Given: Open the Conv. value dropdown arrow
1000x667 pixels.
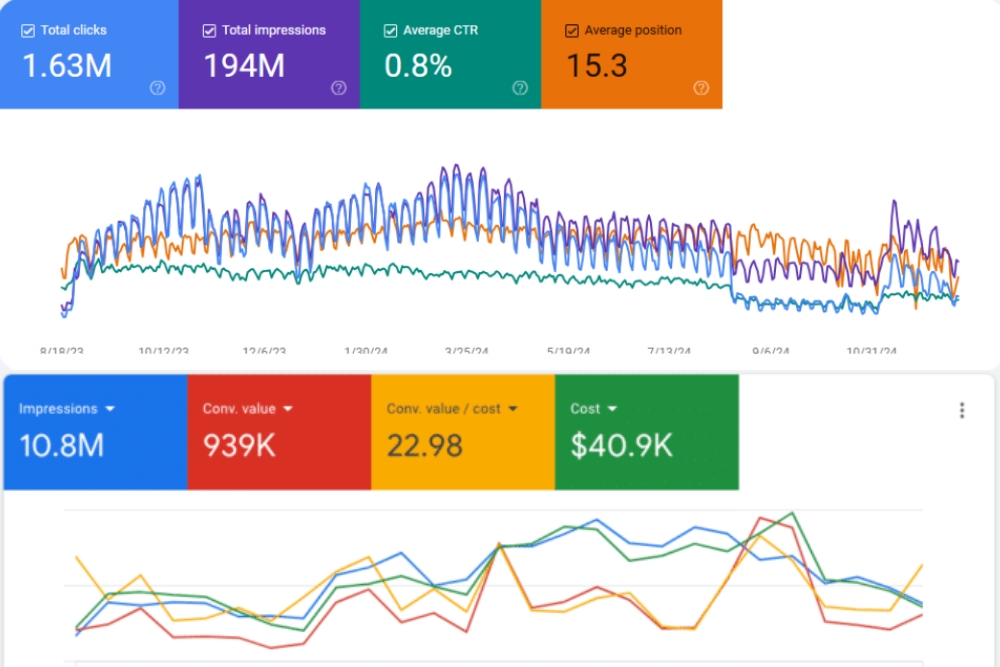Looking at the screenshot, I should tap(287, 409).
